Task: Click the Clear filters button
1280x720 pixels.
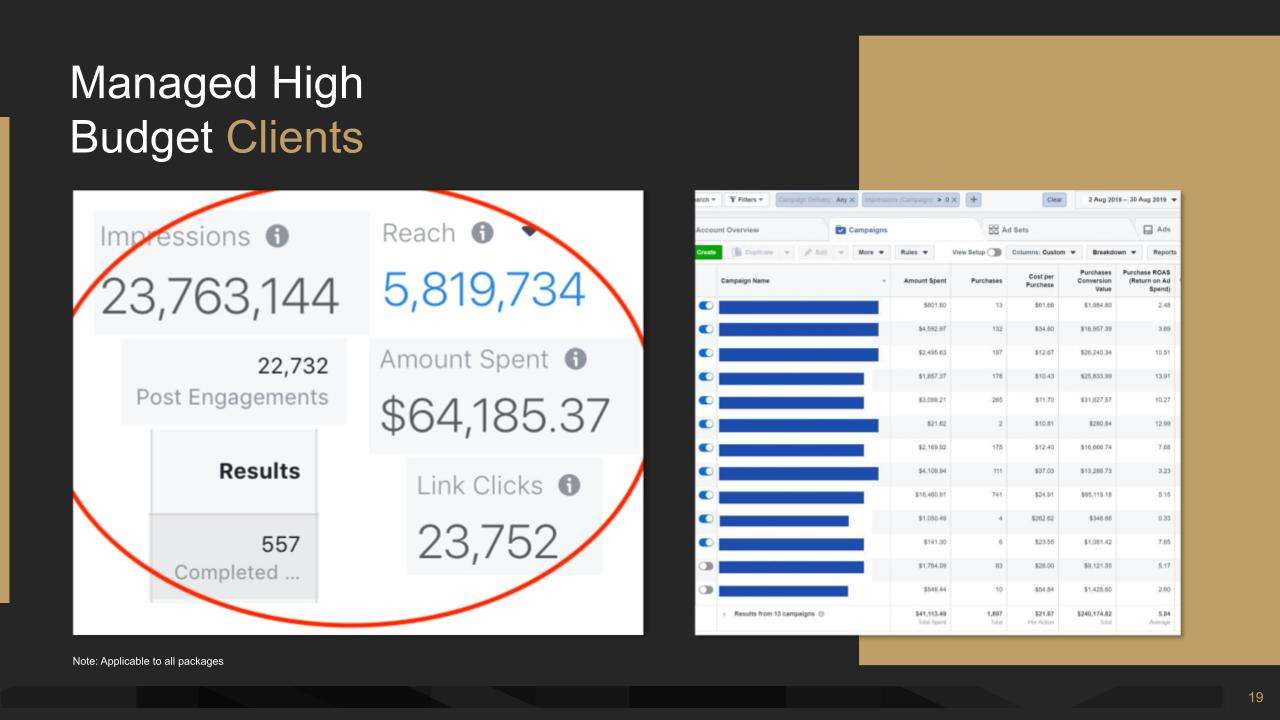Action: coord(1054,200)
